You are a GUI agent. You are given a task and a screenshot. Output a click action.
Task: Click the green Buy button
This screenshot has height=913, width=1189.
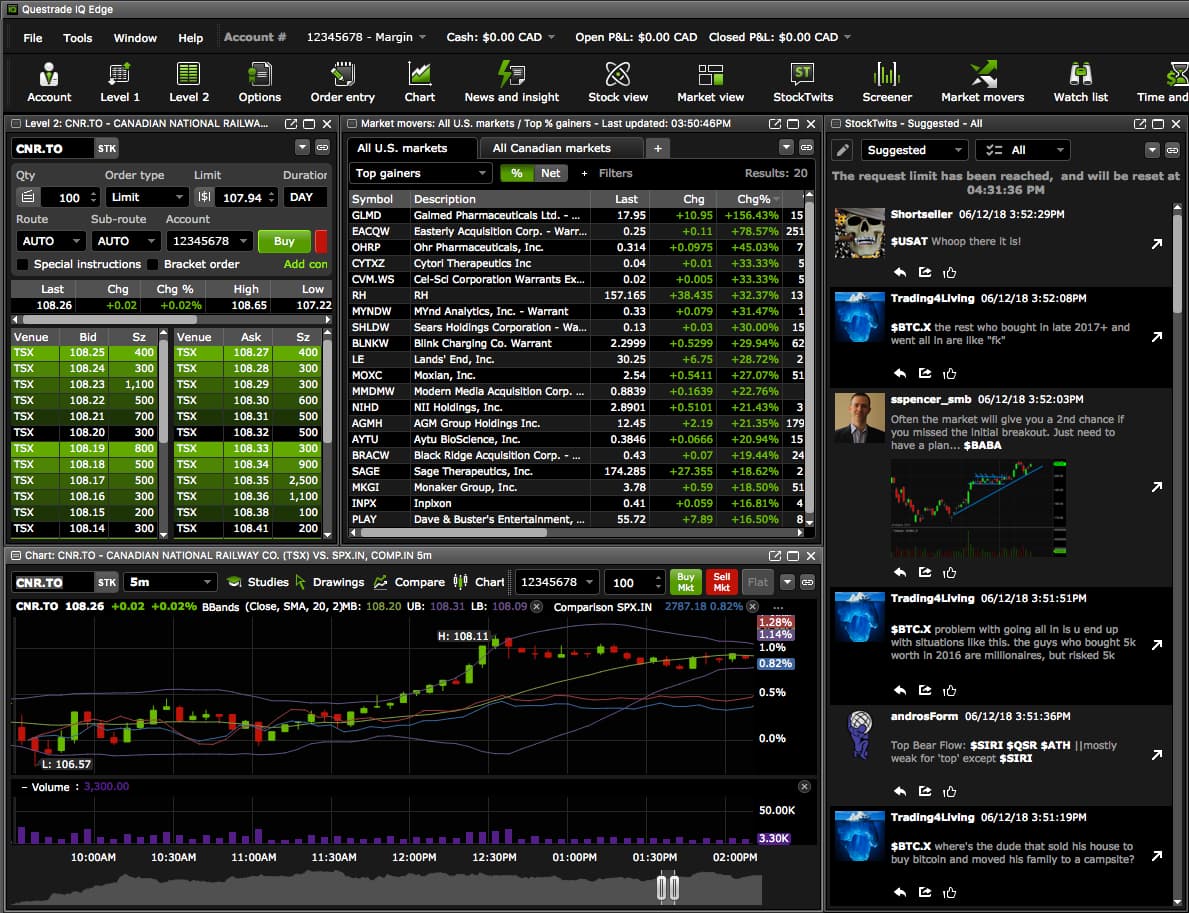284,241
